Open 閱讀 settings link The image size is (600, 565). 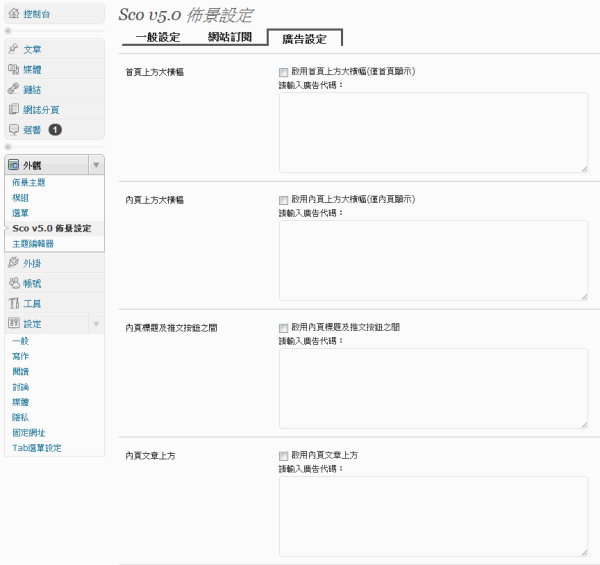(20, 371)
